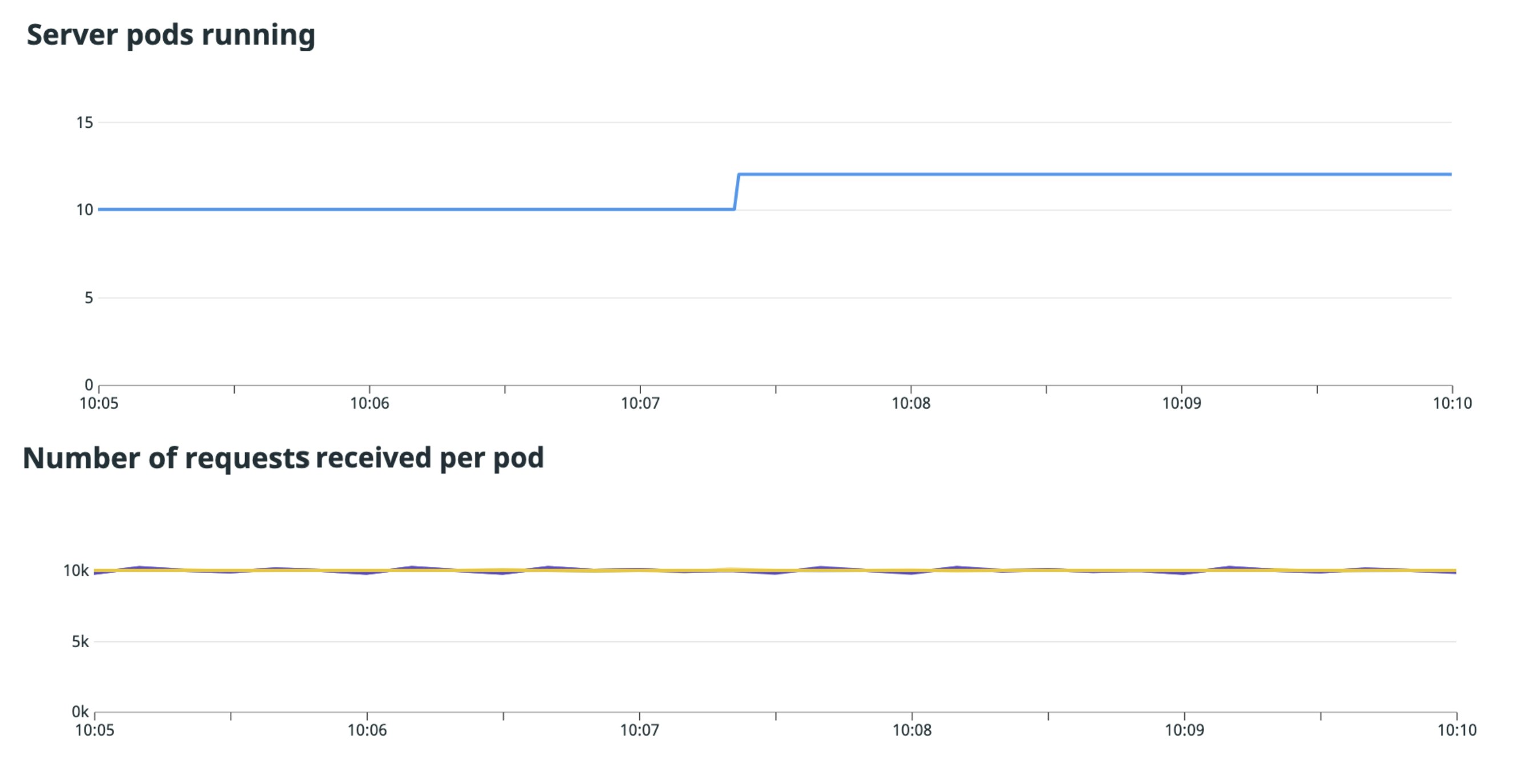
Task: Click the 10:05 time label under the pods chart
Action: 99,403
